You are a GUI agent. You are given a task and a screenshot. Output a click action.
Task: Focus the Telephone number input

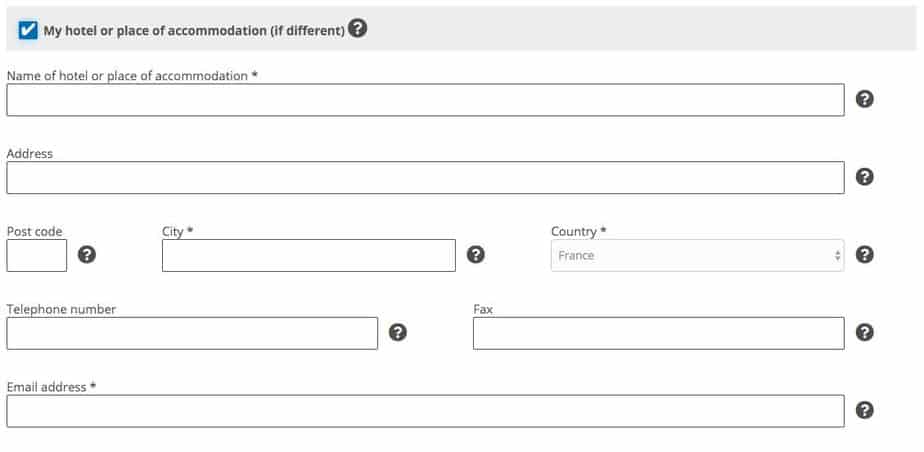[x=192, y=333]
